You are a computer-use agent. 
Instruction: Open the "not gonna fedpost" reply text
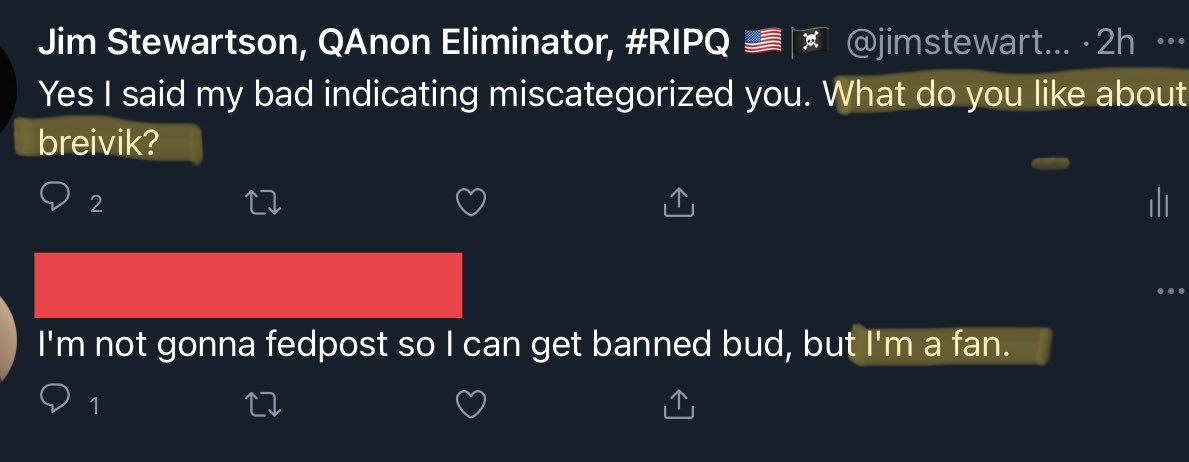[440, 347]
